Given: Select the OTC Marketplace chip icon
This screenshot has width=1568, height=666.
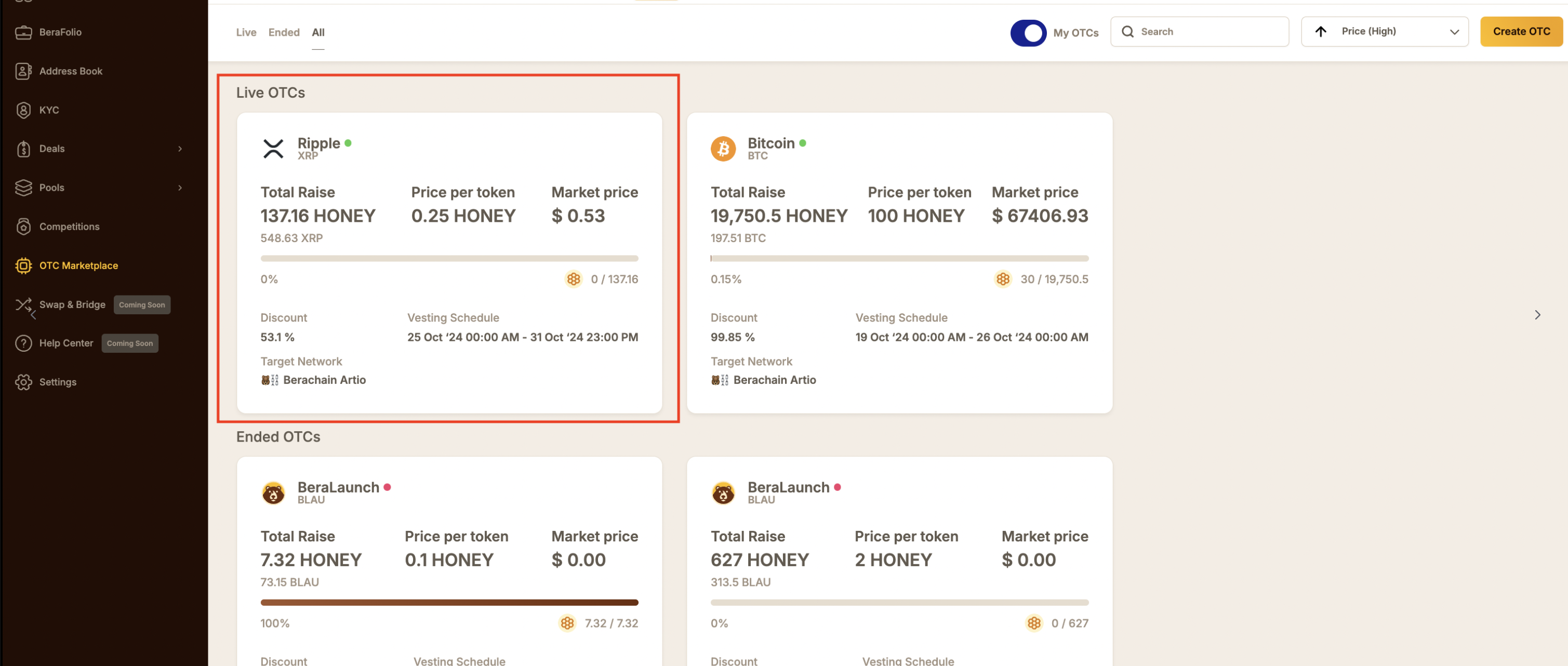Looking at the screenshot, I should click(x=23, y=265).
